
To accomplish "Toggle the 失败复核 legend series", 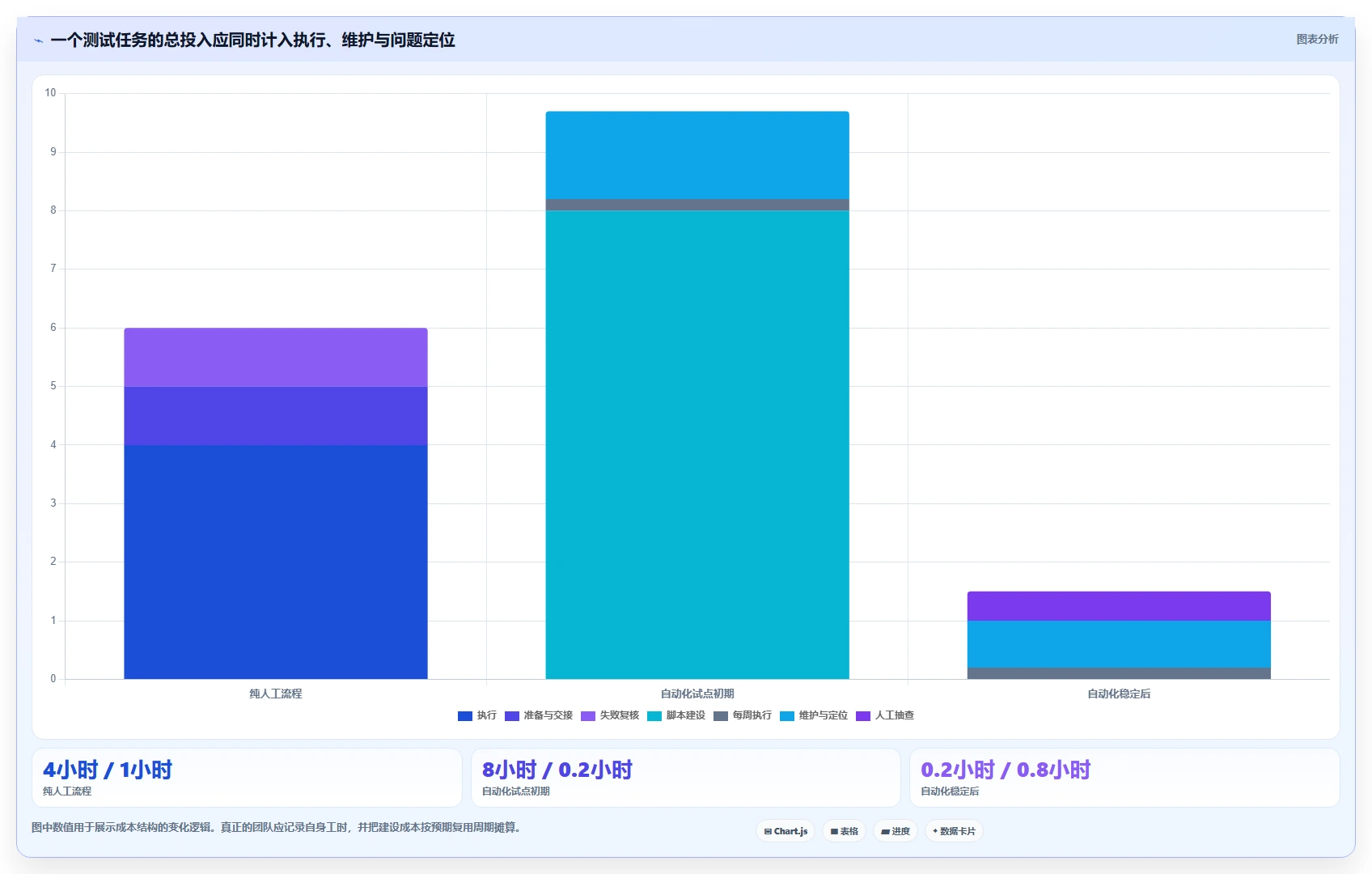I will click(x=610, y=715).
